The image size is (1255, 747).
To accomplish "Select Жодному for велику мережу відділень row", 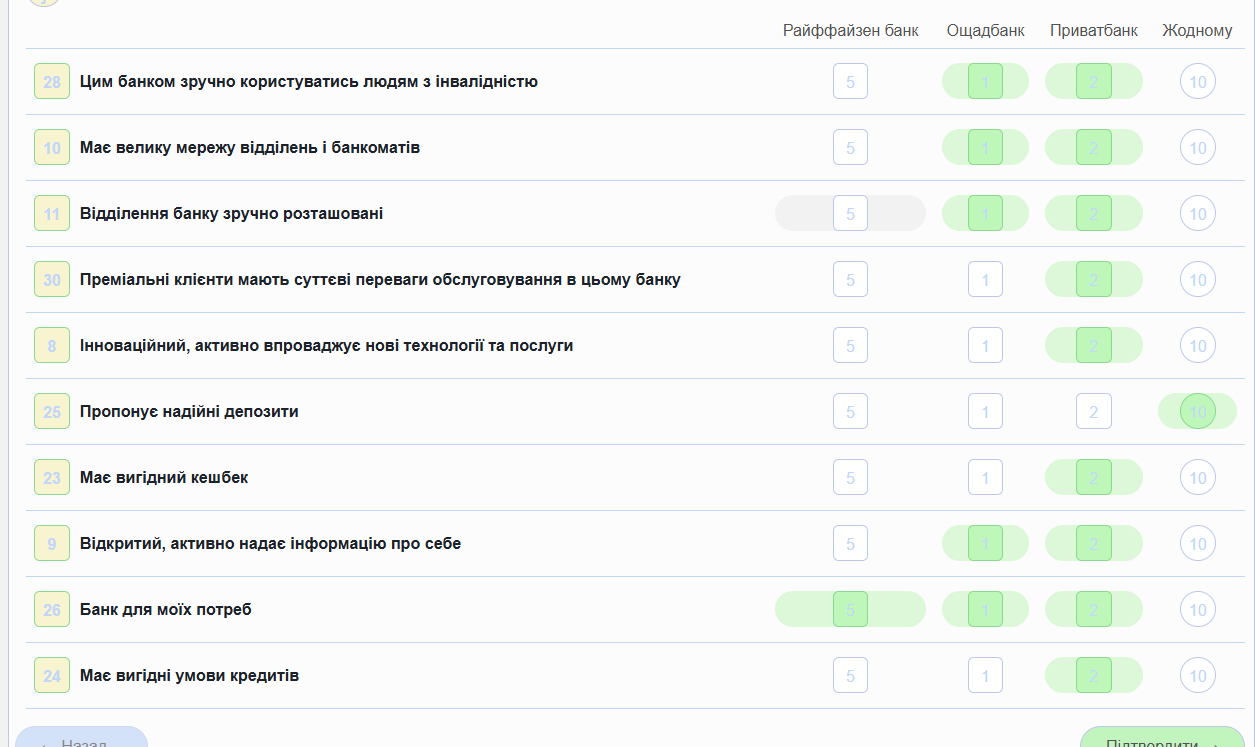I will coord(1198,147).
